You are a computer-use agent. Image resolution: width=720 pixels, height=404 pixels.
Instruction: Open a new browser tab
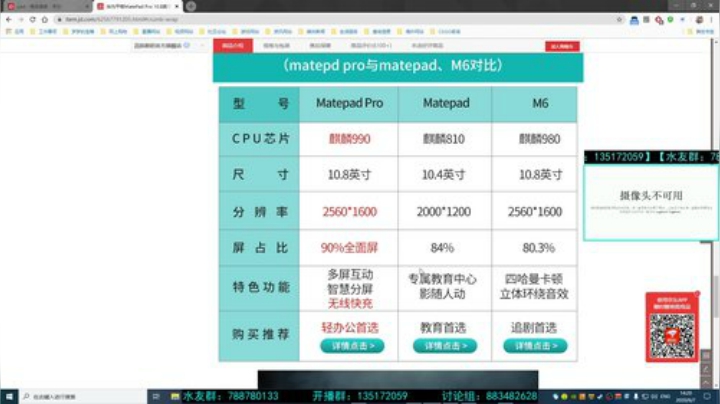(x=191, y=6)
